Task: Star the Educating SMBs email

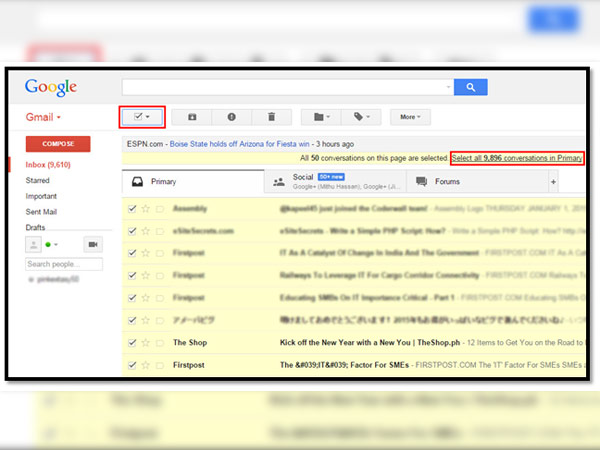Action: [145, 298]
